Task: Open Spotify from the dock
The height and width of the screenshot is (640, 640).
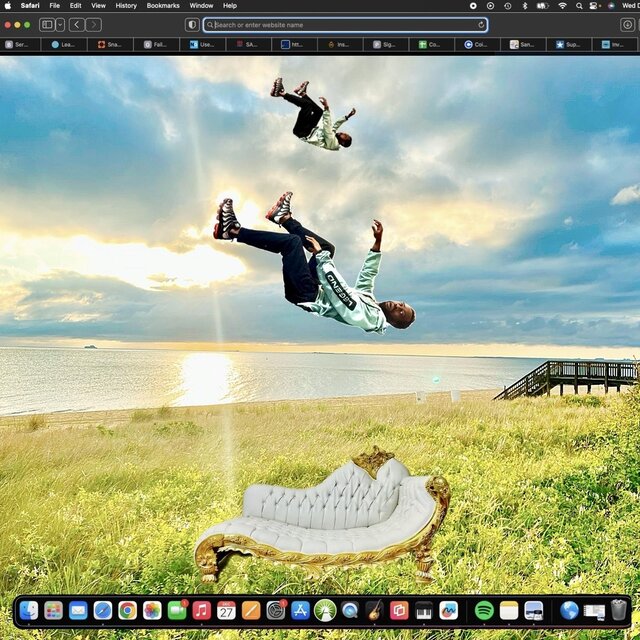Action: coord(484,610)
